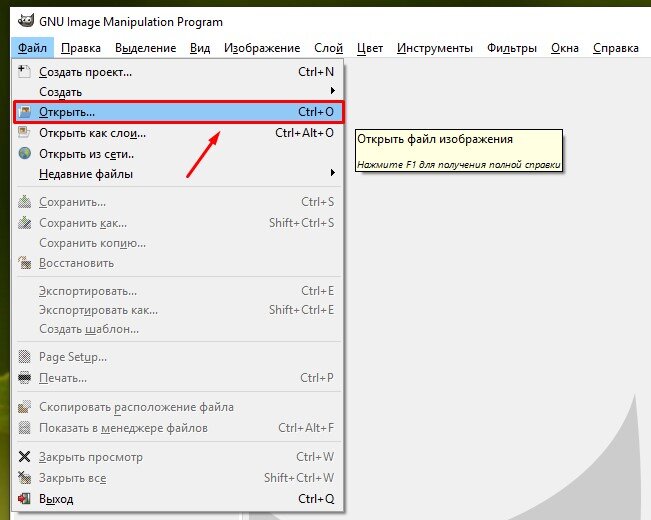Open the Инструменты menu
The height and width of the screenshot is (520, 651).
pos(435,48)
